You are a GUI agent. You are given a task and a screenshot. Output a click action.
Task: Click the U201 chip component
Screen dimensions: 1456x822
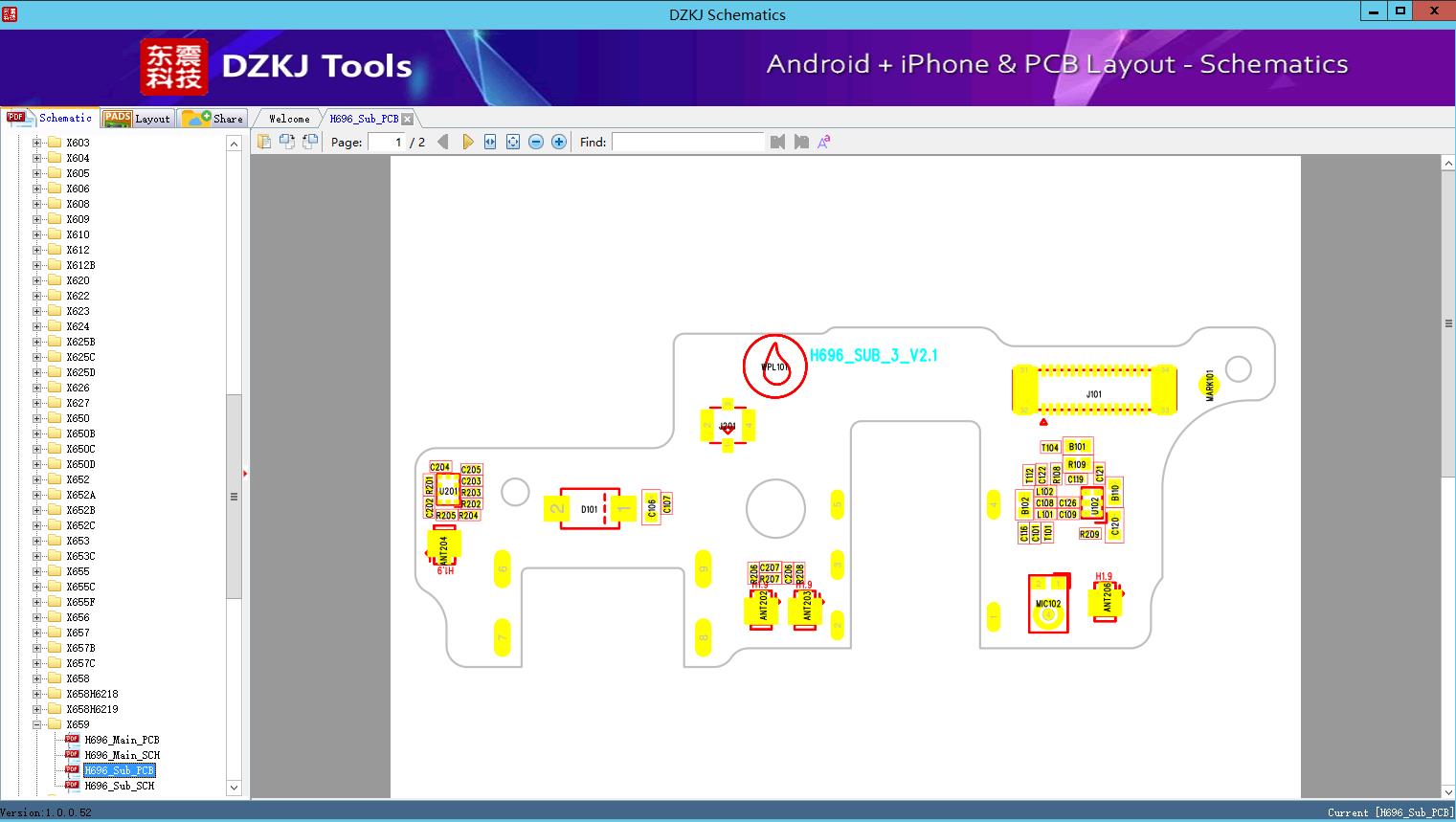tap(447, 491)
